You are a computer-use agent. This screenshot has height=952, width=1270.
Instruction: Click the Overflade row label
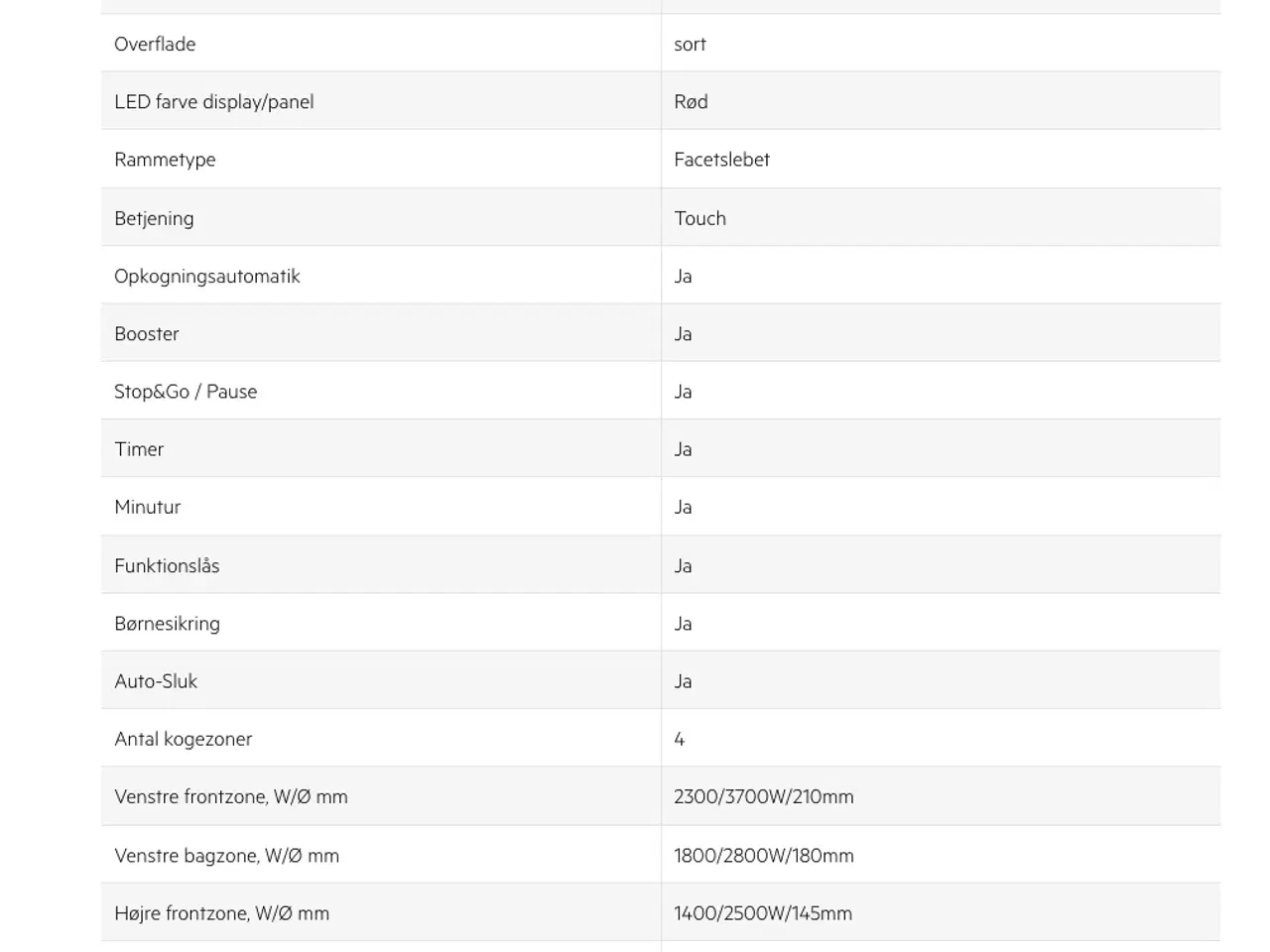[x=155, y=44]
